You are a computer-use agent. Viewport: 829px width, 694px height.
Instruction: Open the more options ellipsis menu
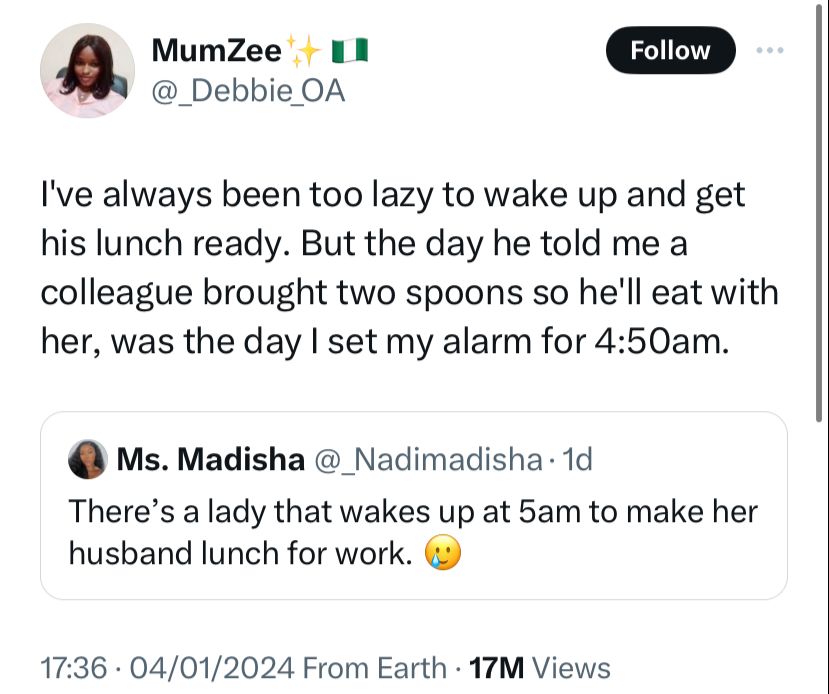point(769,48)
